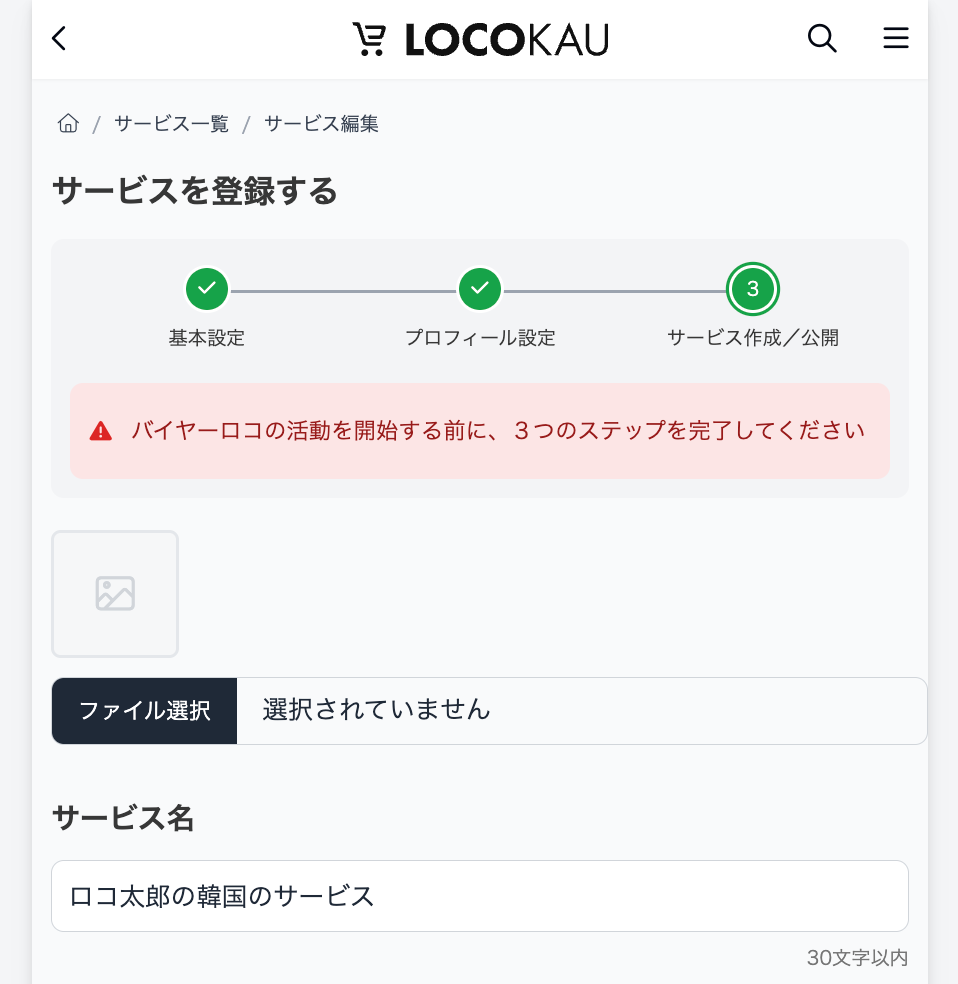Open the search on the LOCOKAU header

822,38
